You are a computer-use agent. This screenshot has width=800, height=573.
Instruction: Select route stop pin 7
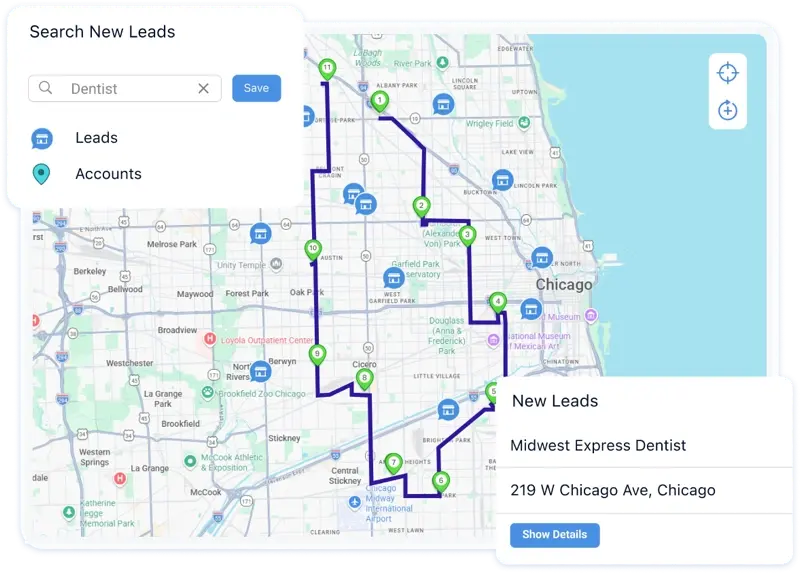(393, 464)
